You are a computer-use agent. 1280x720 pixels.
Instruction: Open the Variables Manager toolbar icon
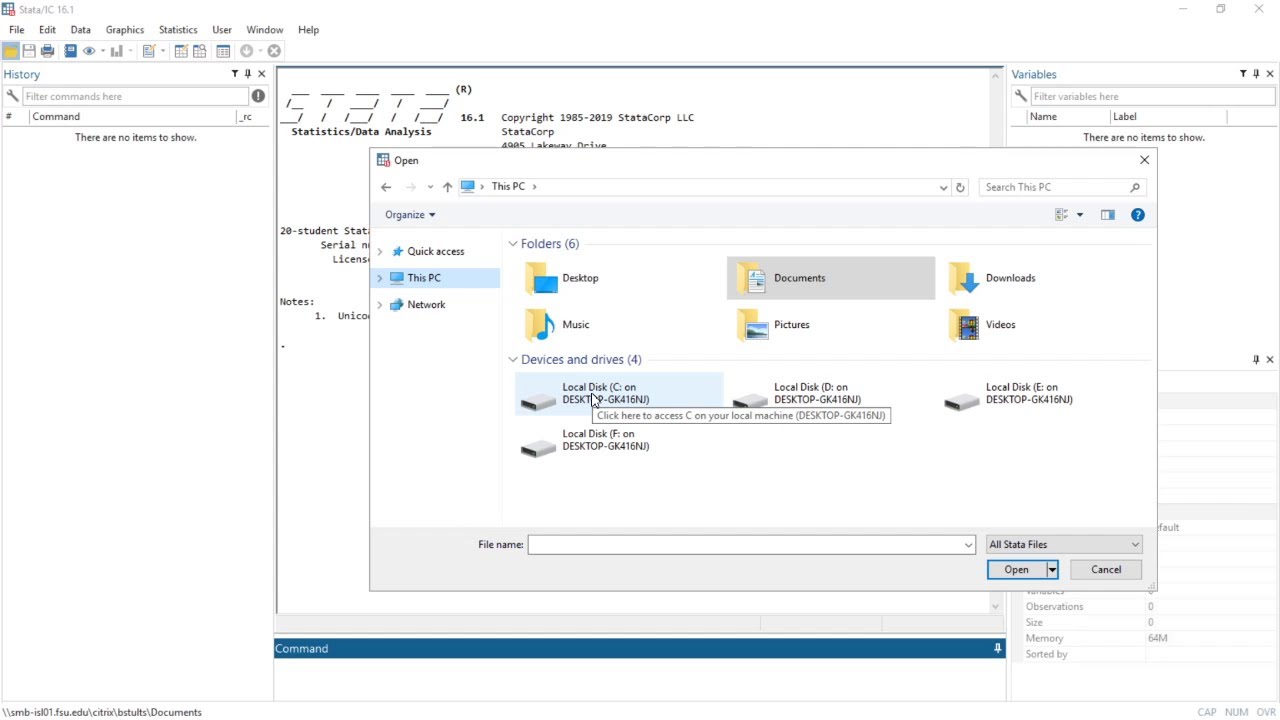[x=223, y=51]
